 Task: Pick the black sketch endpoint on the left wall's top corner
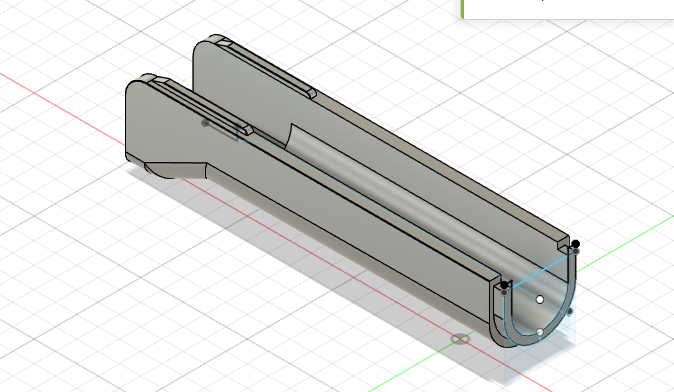point(504,285)
